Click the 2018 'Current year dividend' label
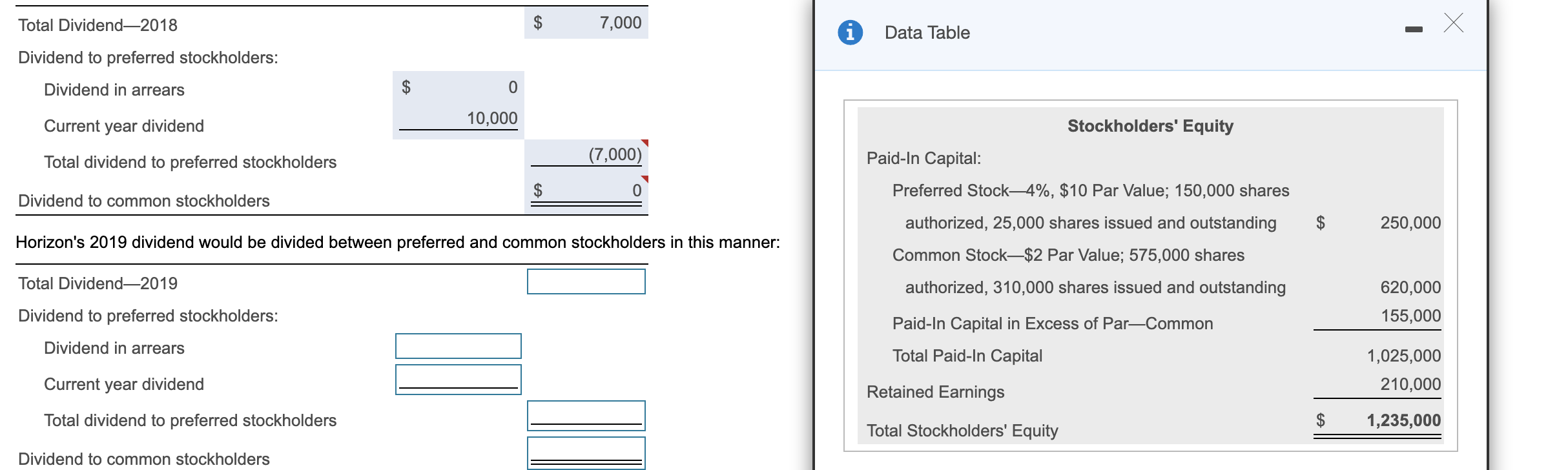 click(x=124, y=126)
